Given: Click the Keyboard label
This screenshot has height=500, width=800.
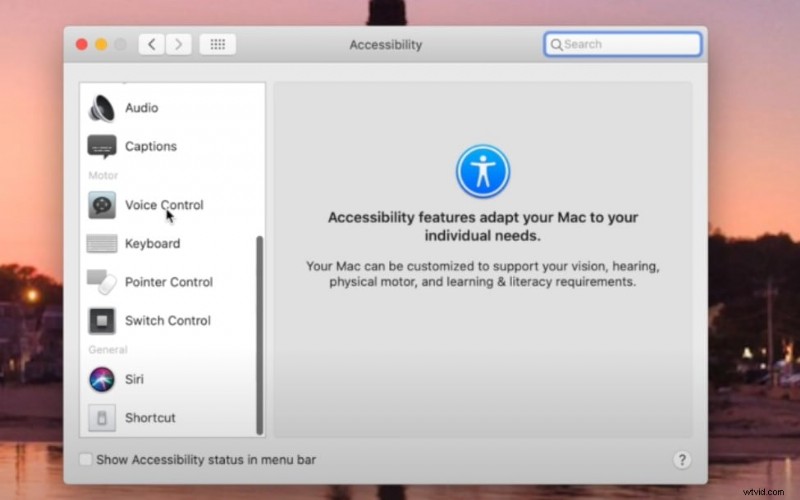Looking at the screenshot, I should coord(153,244).
